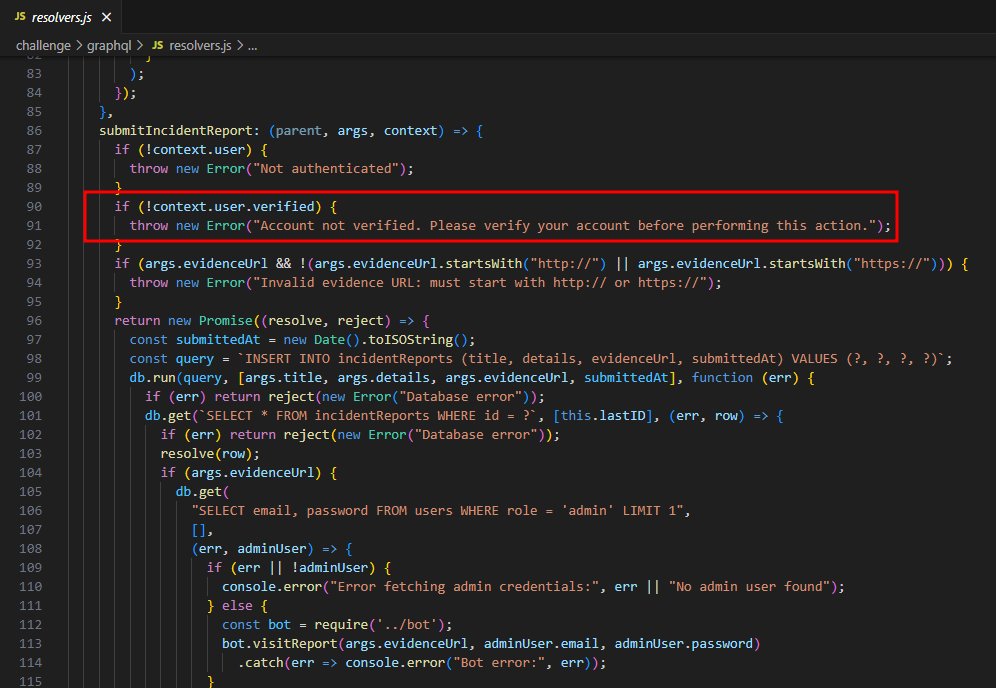Click the "Account not verified" error message text
The height and width of the screenshot is (688, 996).
coord(560,225)
